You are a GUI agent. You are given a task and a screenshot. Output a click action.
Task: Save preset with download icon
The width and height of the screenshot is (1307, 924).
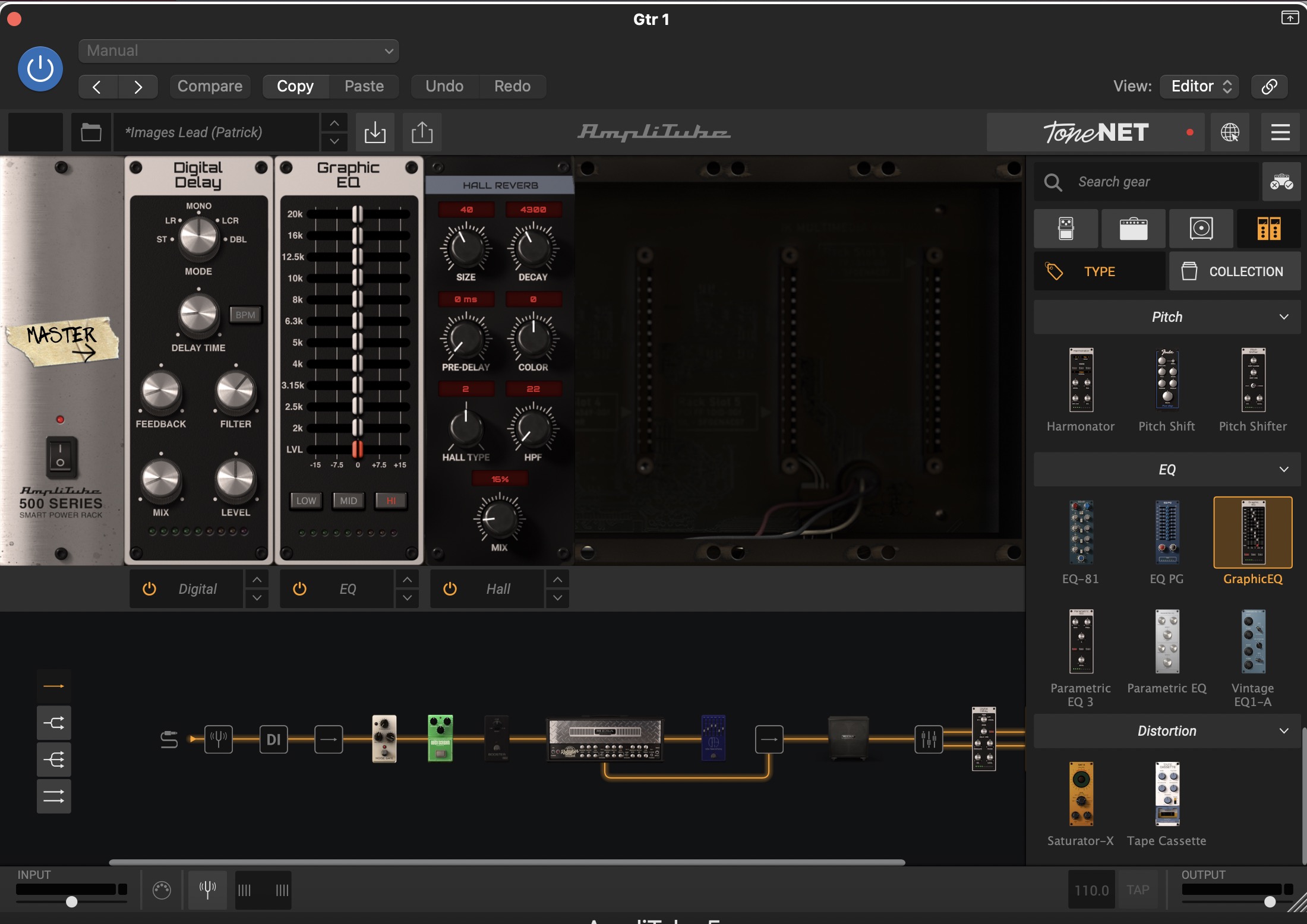coord(375,132)
